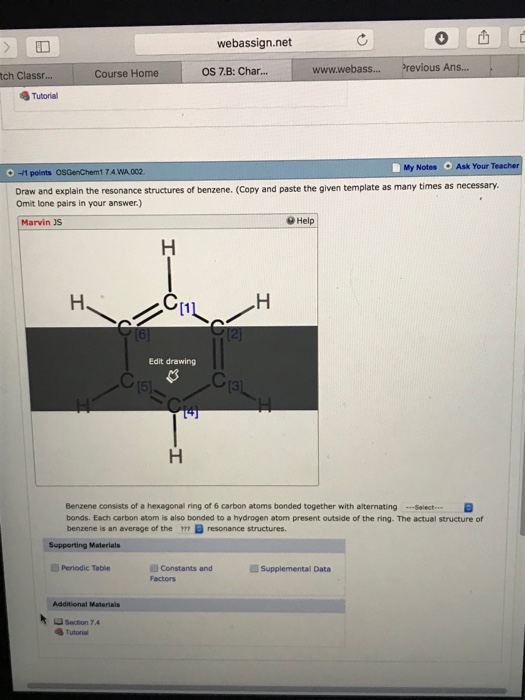This screenshot has height=700, width=525.
Task: Switch to the tch Classr... tab
Action: coord(27,75)
